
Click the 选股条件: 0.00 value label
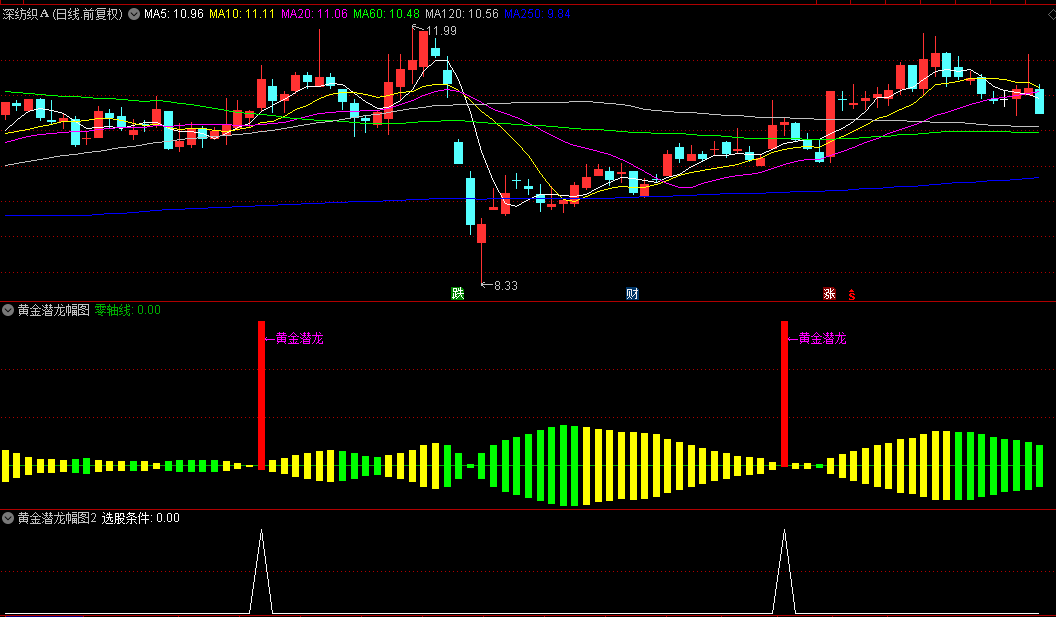(141, 518)
